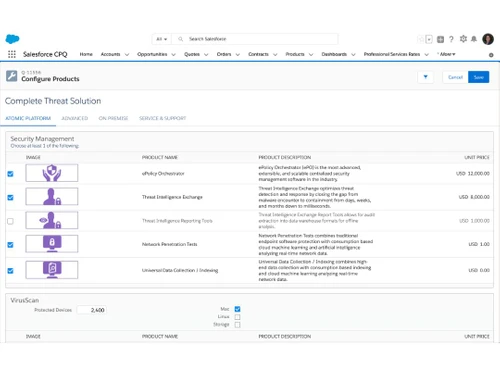Click the edit navigation pencil icon
This screenshot has width=500, height=375.
(x=491, y=55)
